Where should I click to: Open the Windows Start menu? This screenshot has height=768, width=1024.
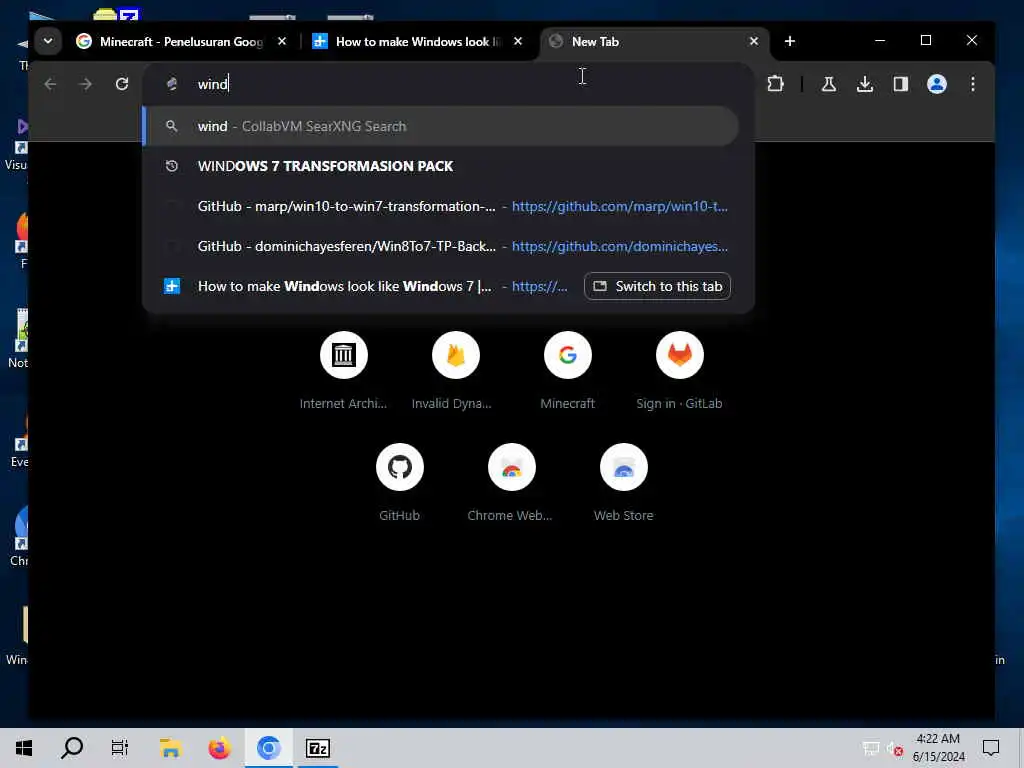click(x=24, y=748)
